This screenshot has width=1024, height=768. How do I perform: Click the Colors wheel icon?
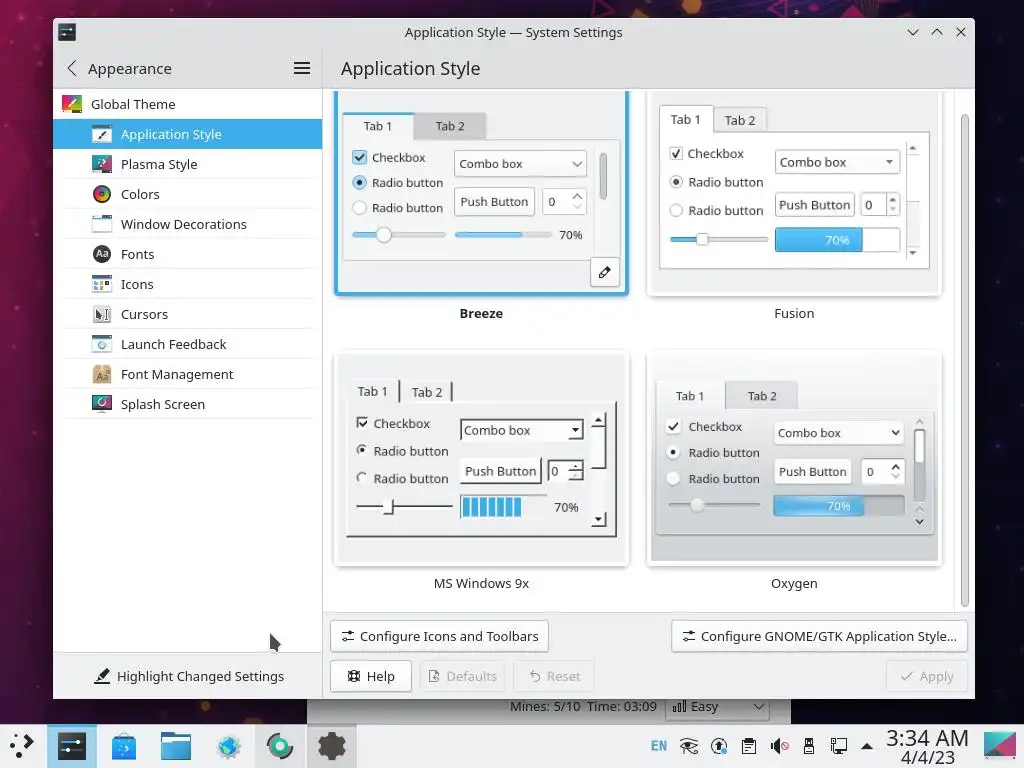tap(102, 194)
